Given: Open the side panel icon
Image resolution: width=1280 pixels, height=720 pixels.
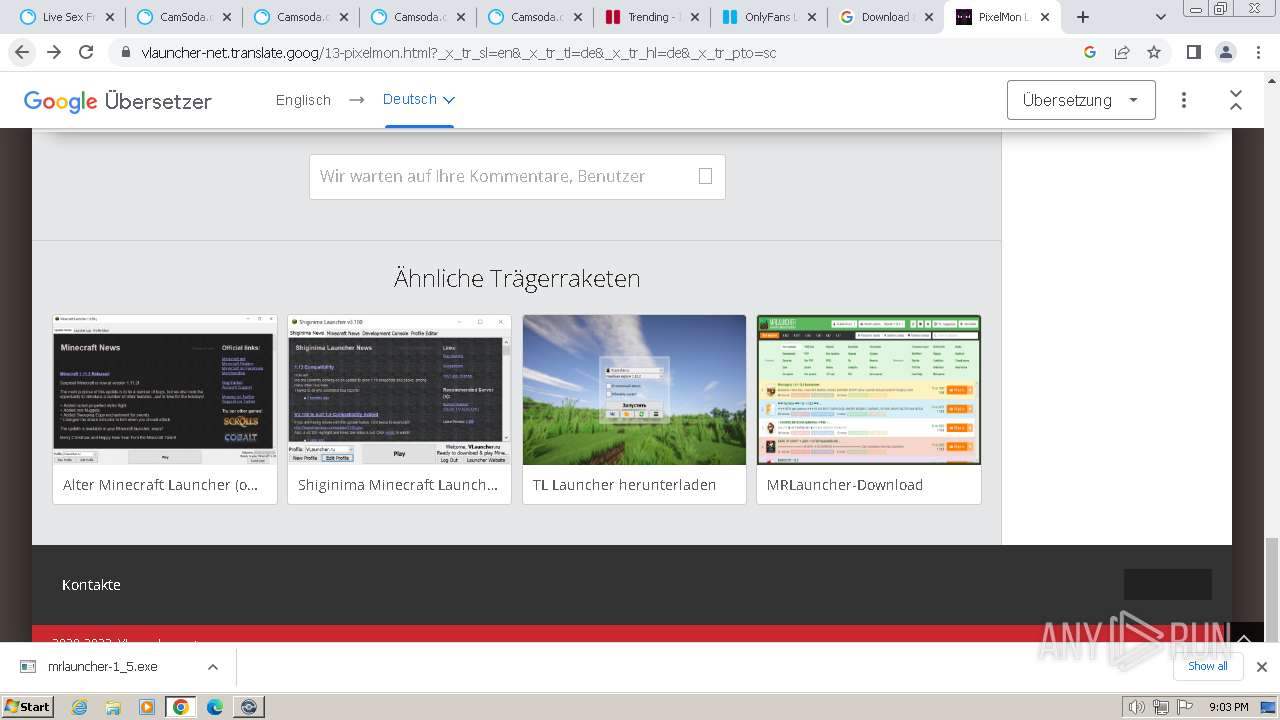Looking at the screenshot, I should (1193, 52).
